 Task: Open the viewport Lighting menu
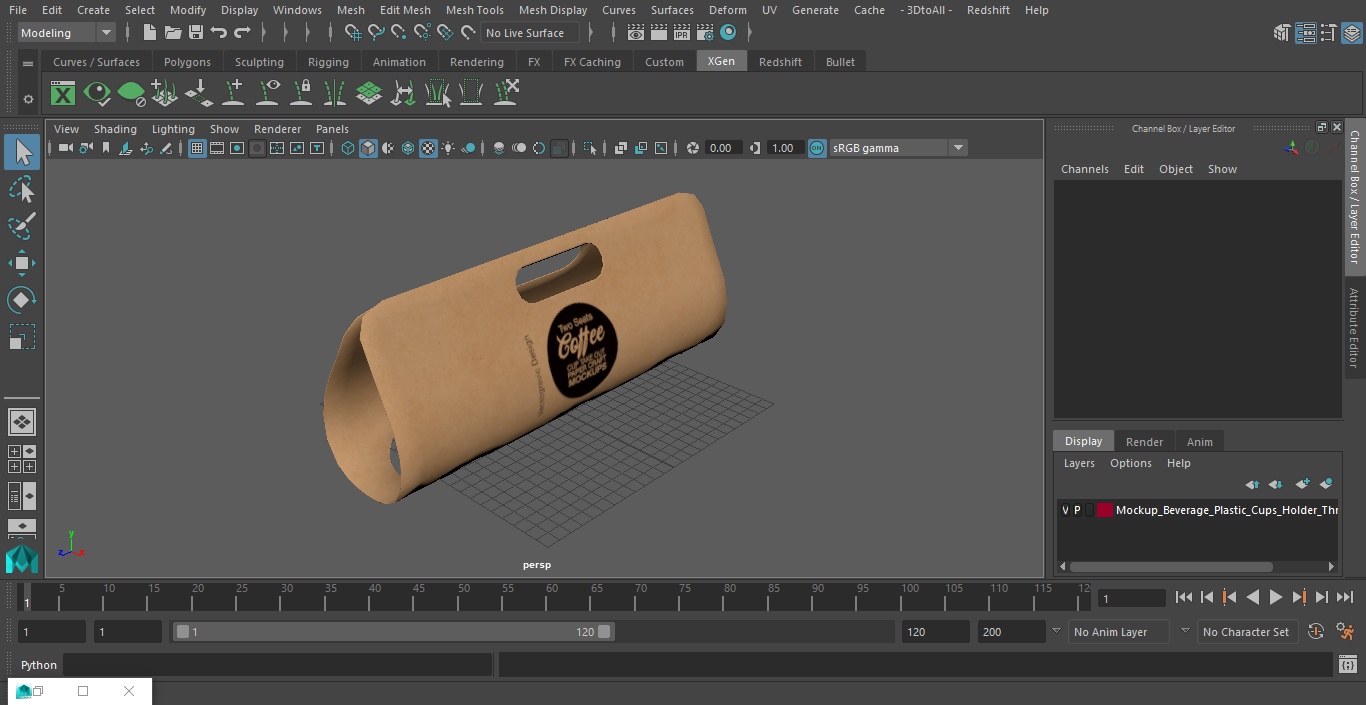[173, 129]
